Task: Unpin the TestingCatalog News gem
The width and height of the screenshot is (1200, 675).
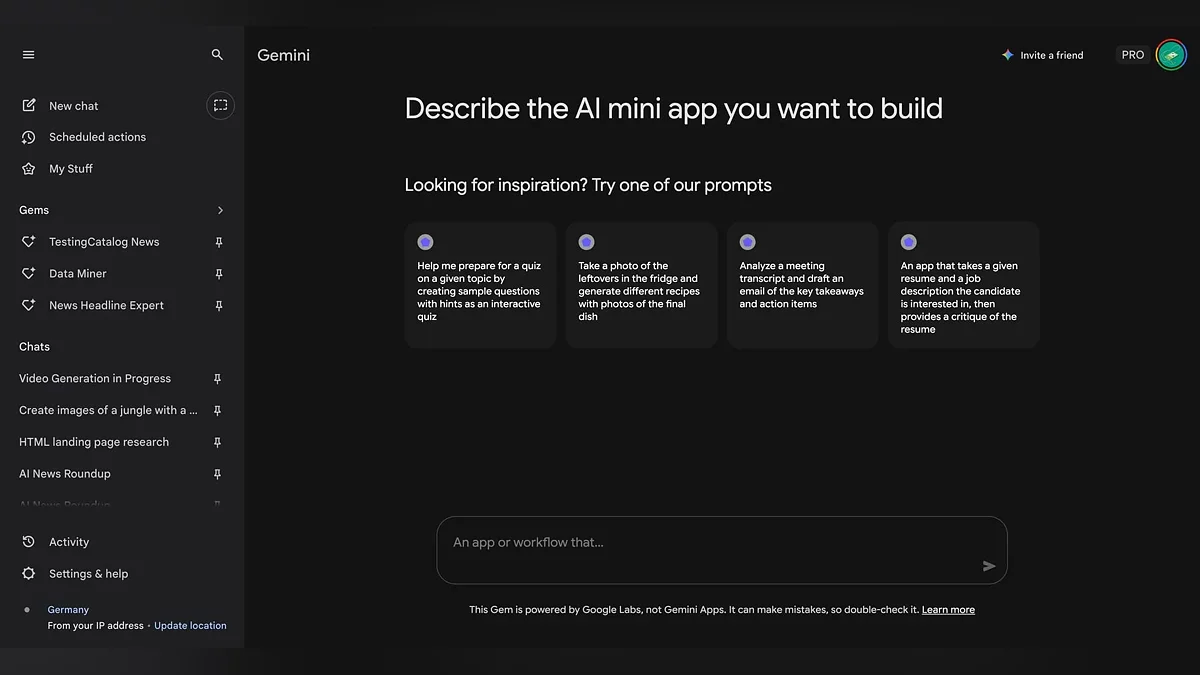Action: point(218,242)
